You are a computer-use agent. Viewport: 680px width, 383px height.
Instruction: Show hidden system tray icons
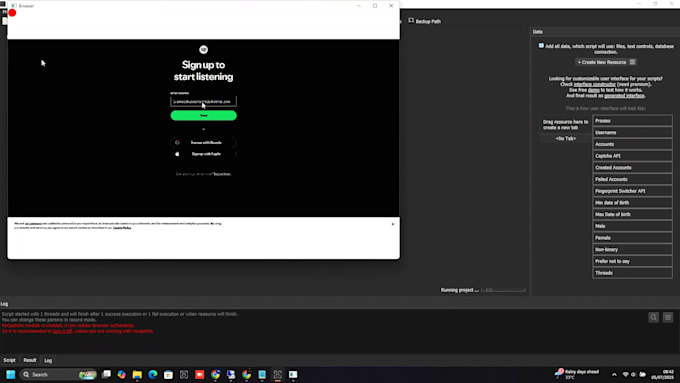pyautogui.click(x=614, y=374)
